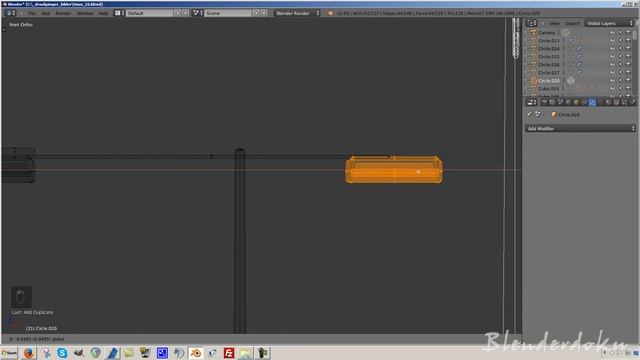Select Circle.017 in the outliner
640x360 pixels.
point(549,73)
